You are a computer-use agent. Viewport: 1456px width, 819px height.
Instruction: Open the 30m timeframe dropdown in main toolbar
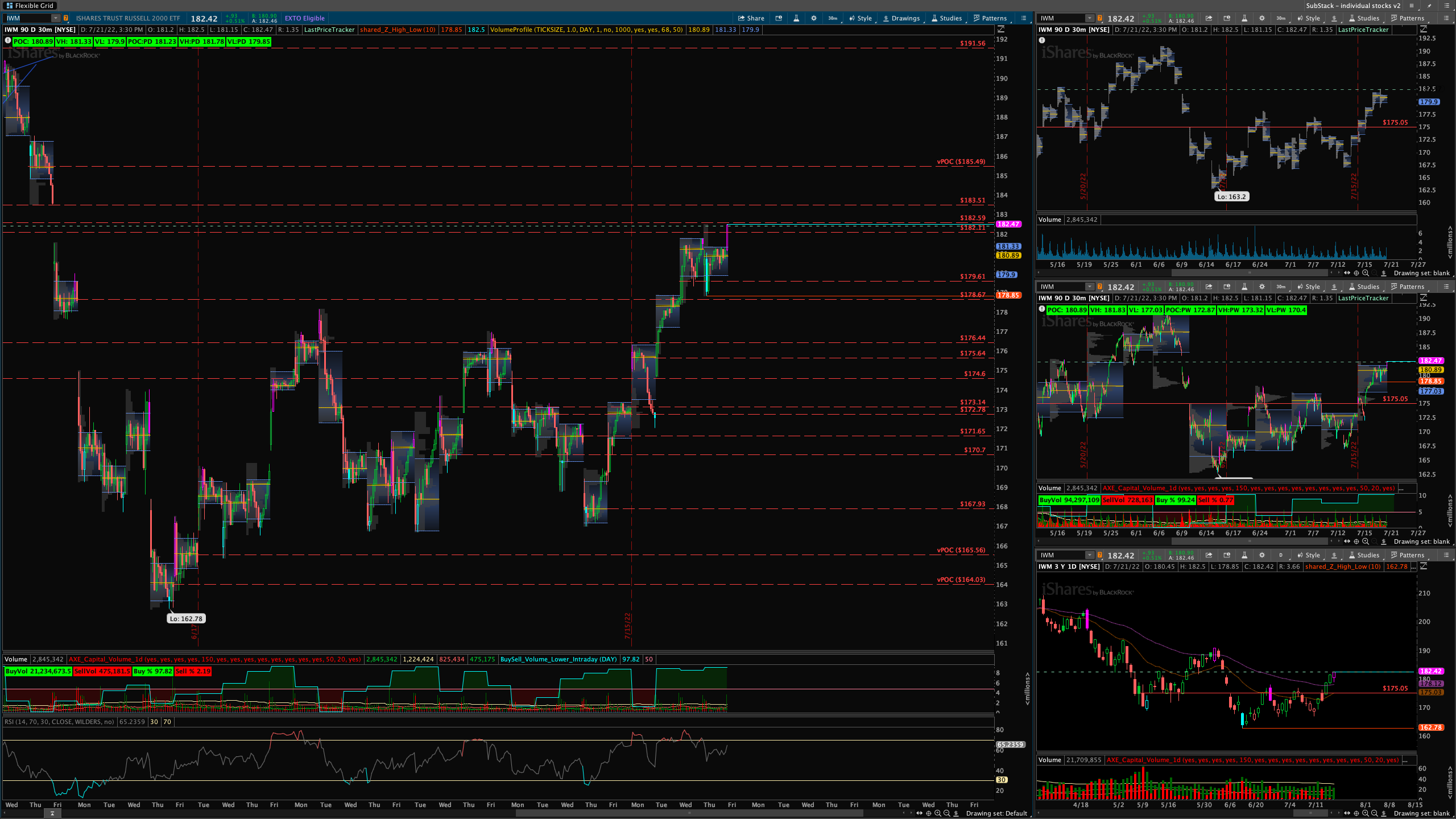(833, 18)
